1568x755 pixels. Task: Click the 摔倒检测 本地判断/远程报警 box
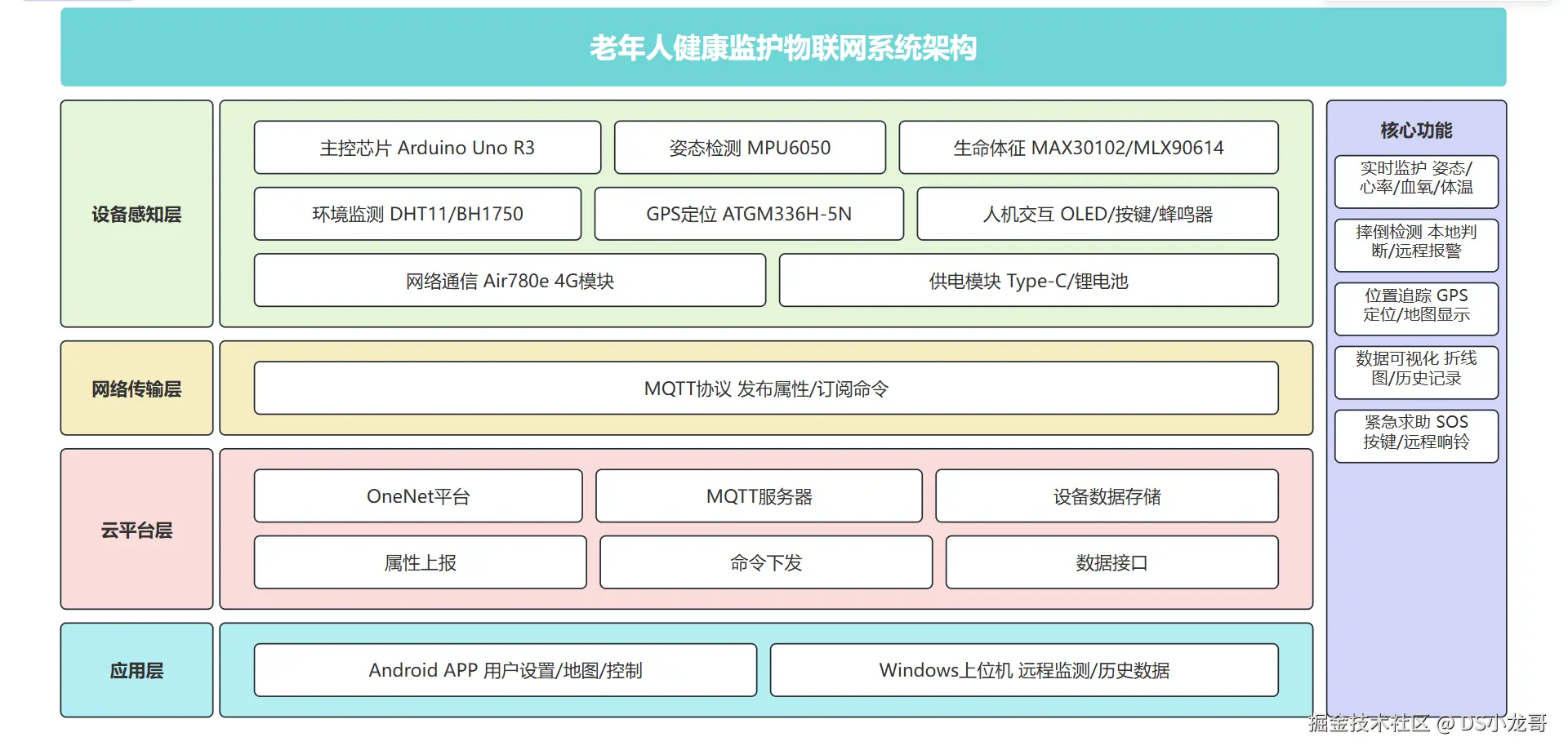pyautogui.click(x=1416, y=245)
